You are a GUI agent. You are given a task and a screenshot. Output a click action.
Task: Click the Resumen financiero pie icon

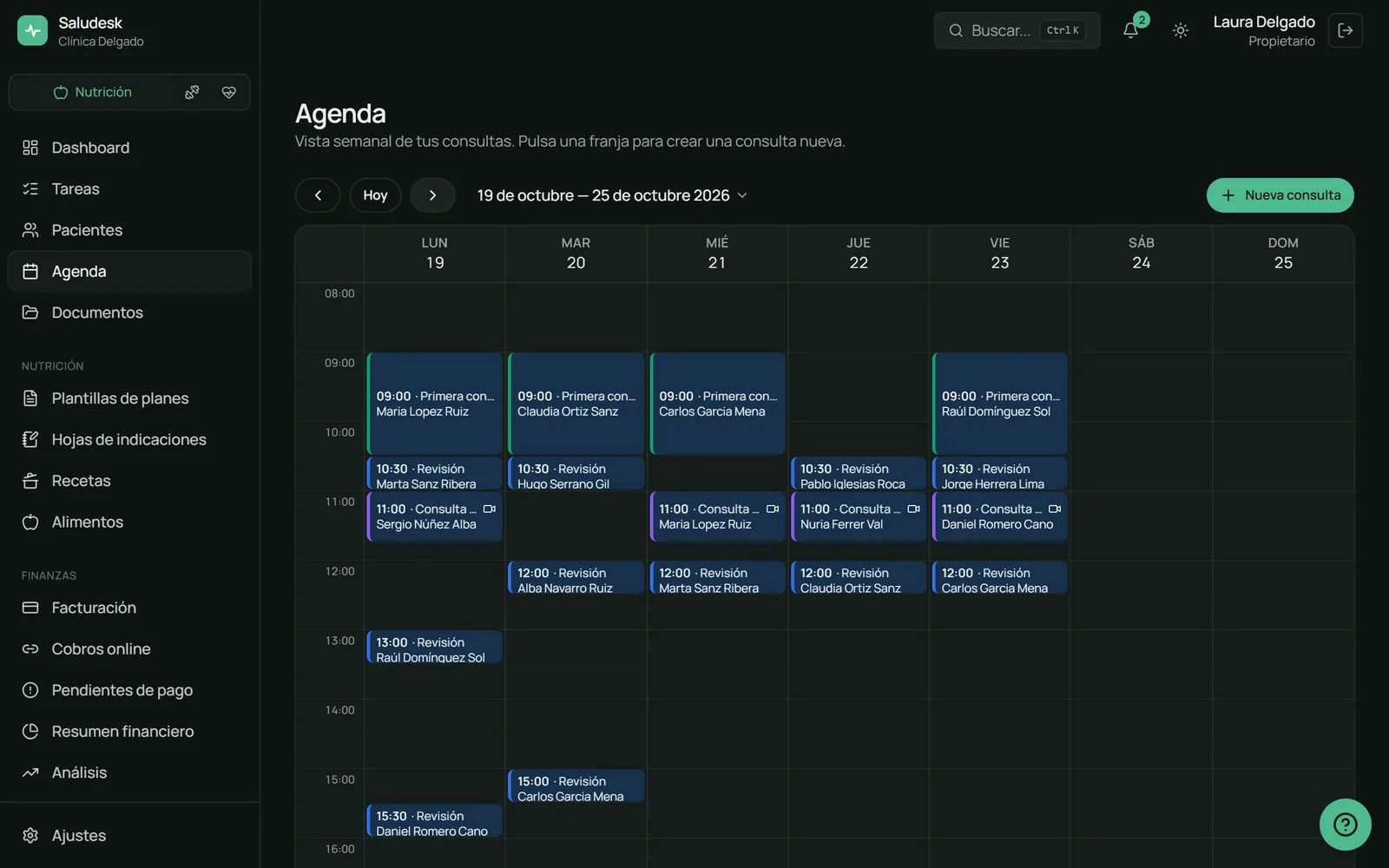tap(30, 731)
